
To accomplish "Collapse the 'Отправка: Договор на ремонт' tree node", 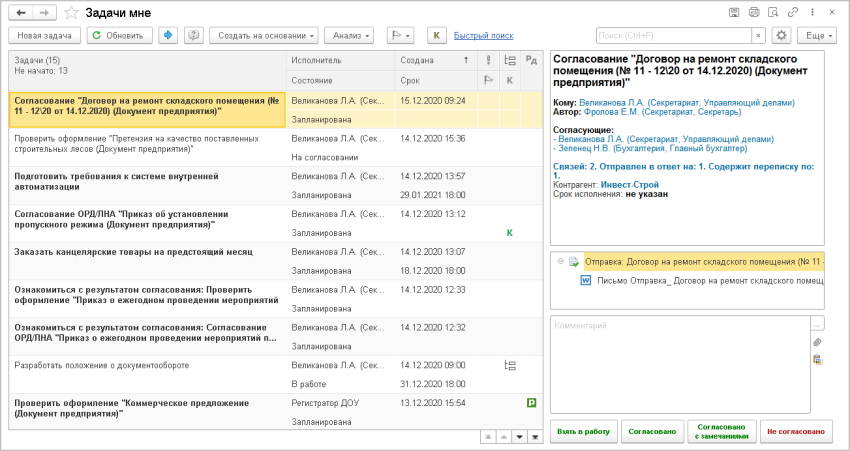I will pos(560,262).
